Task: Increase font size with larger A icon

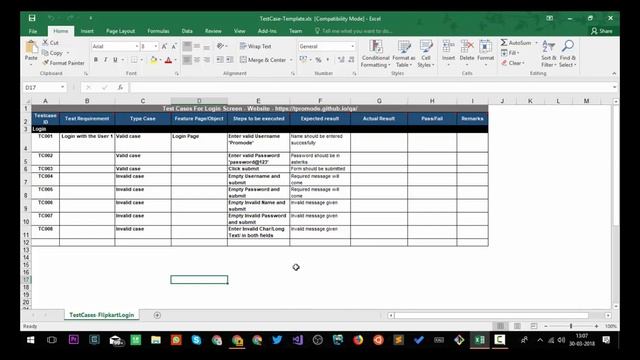Action: [164, 47]
